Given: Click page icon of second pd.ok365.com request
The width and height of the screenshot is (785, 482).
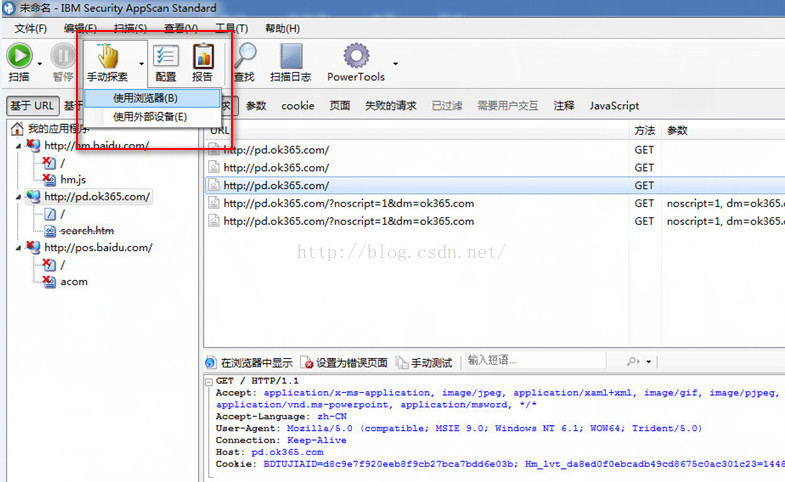Looking at the screenshot, I should (214, 167).
